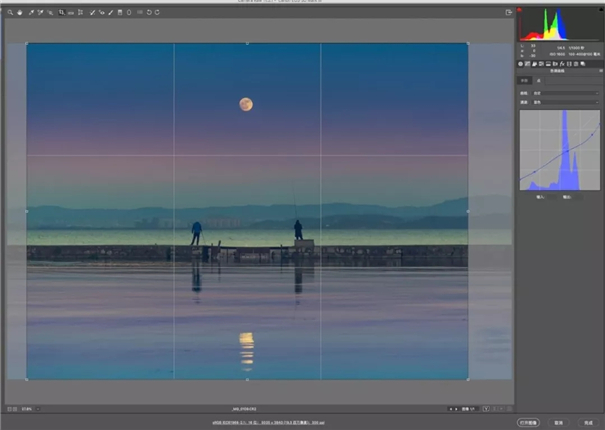Rotate image 90 degrees counterclockwise

151,12
